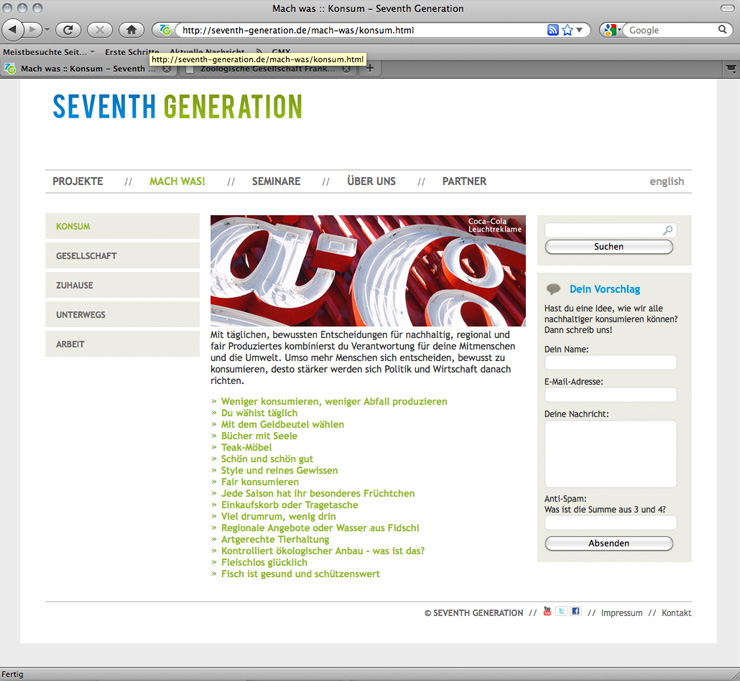Open the Twitter icon in the footer
The height and width of the screenshot is (681, 740).
click(561, 611)
